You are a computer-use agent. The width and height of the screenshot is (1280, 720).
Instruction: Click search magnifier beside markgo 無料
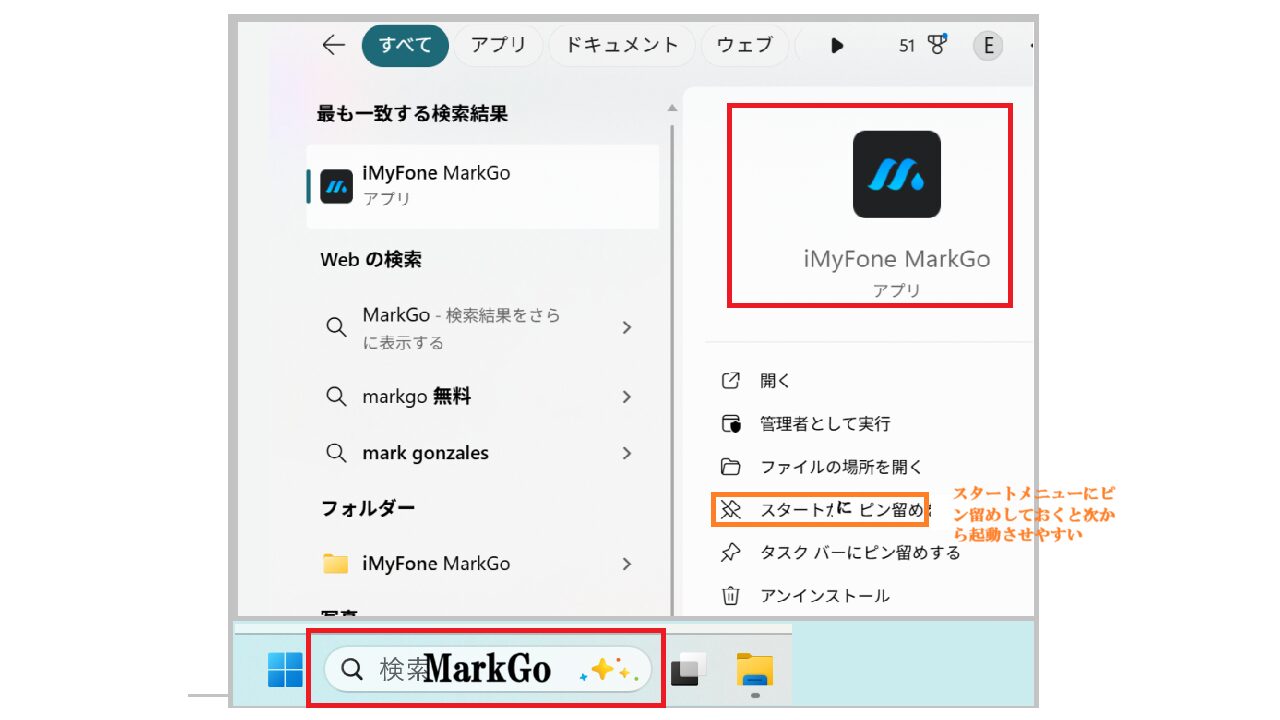(337, 397)
